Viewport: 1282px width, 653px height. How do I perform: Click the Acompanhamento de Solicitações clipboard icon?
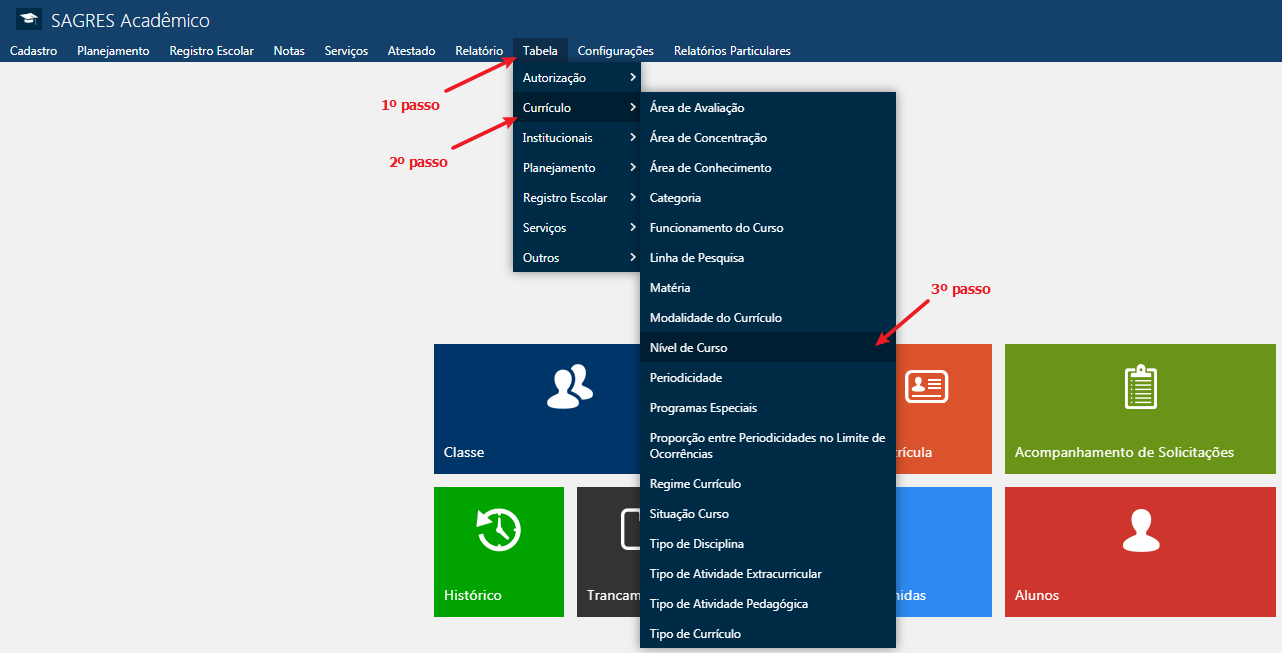pyautogui.click(x=1140, y=387)
